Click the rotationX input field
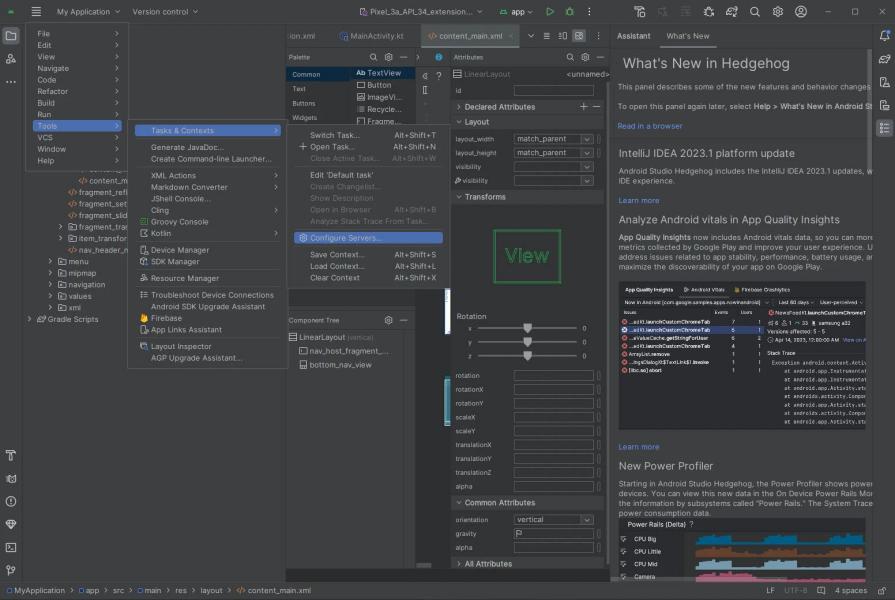This screenshot has width=895, height=600. tap(553, 389)
